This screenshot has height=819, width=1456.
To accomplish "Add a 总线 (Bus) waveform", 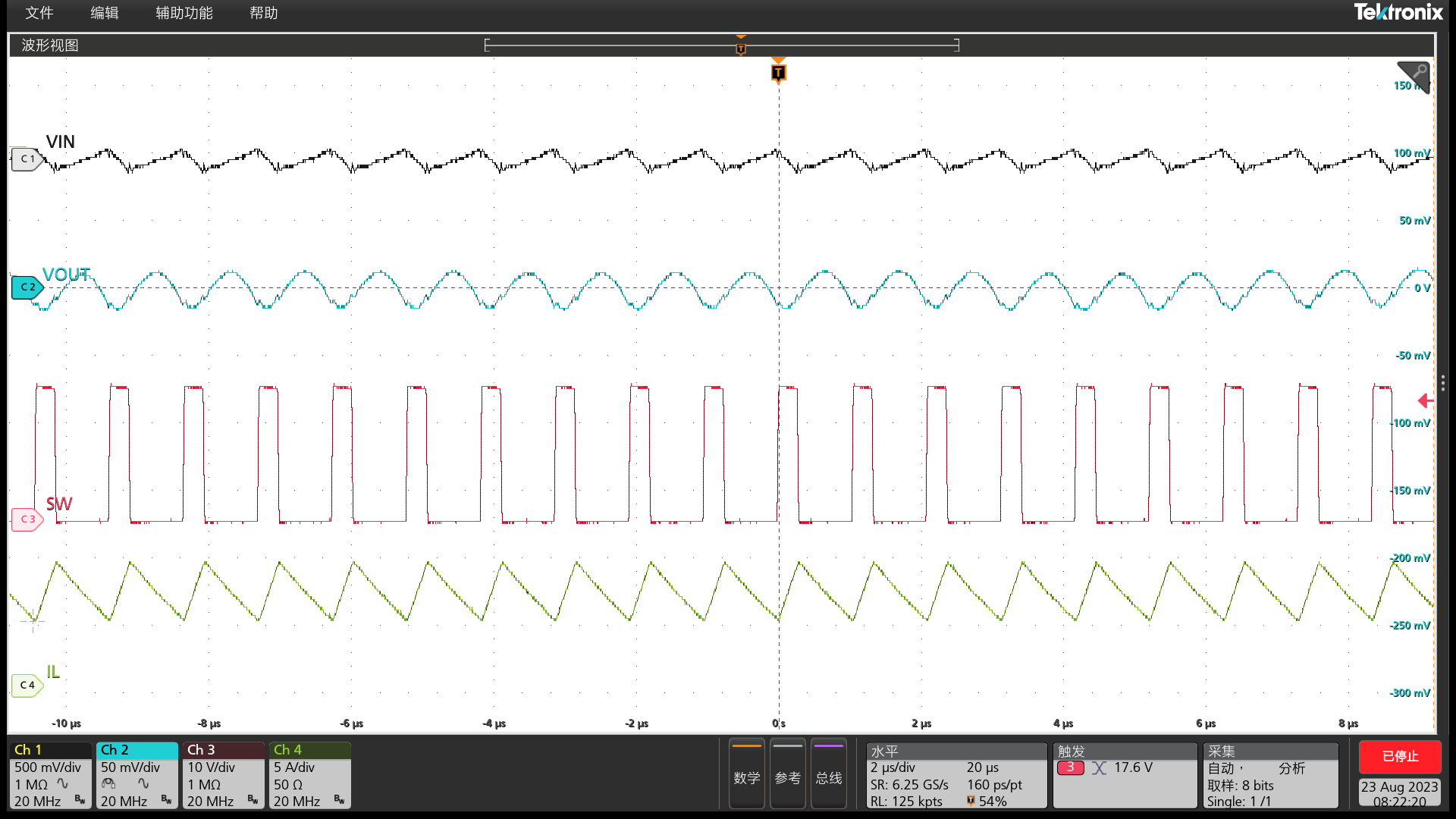I will (828, 773).
